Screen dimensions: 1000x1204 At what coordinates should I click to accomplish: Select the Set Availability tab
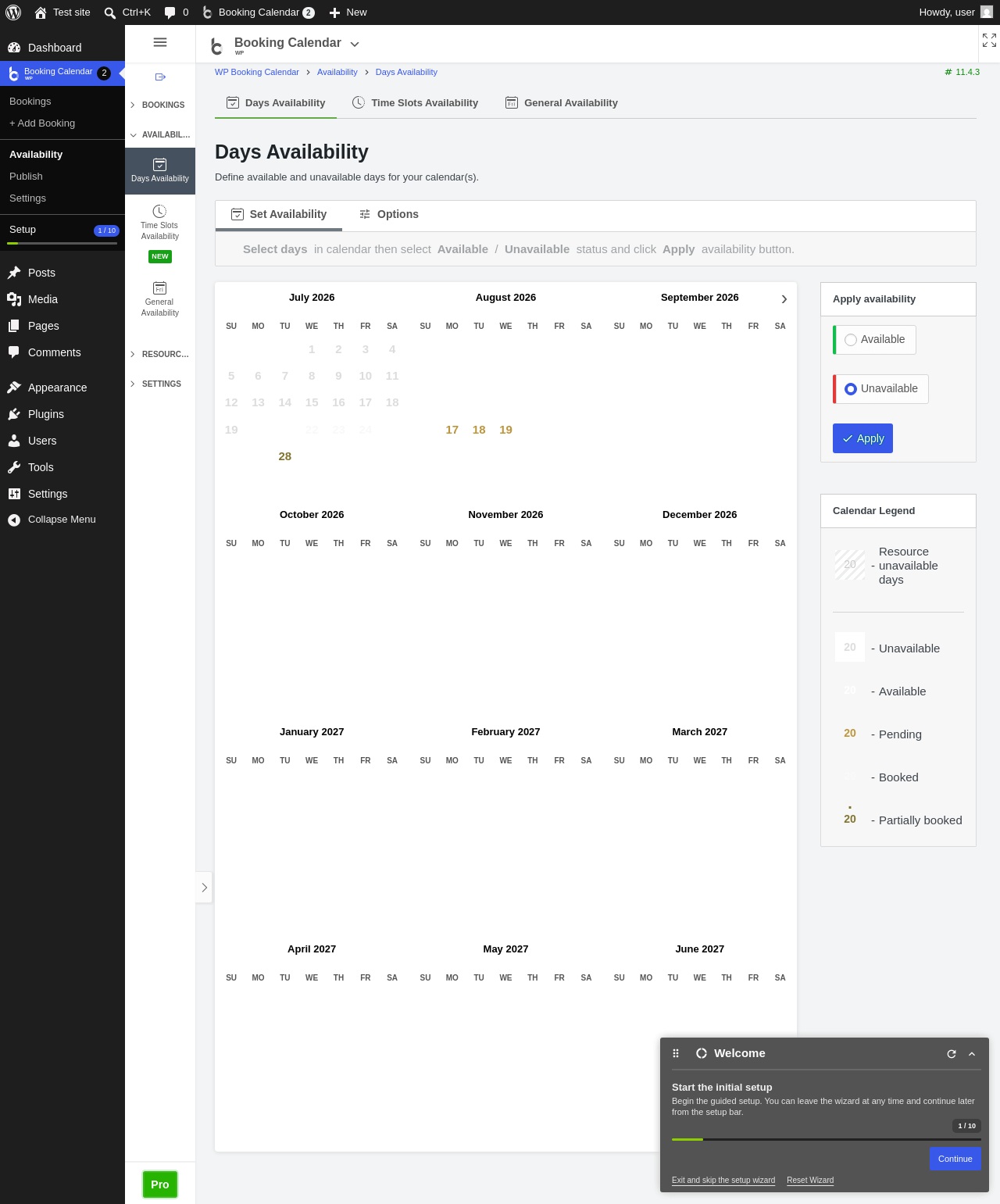tap(279, 215)
